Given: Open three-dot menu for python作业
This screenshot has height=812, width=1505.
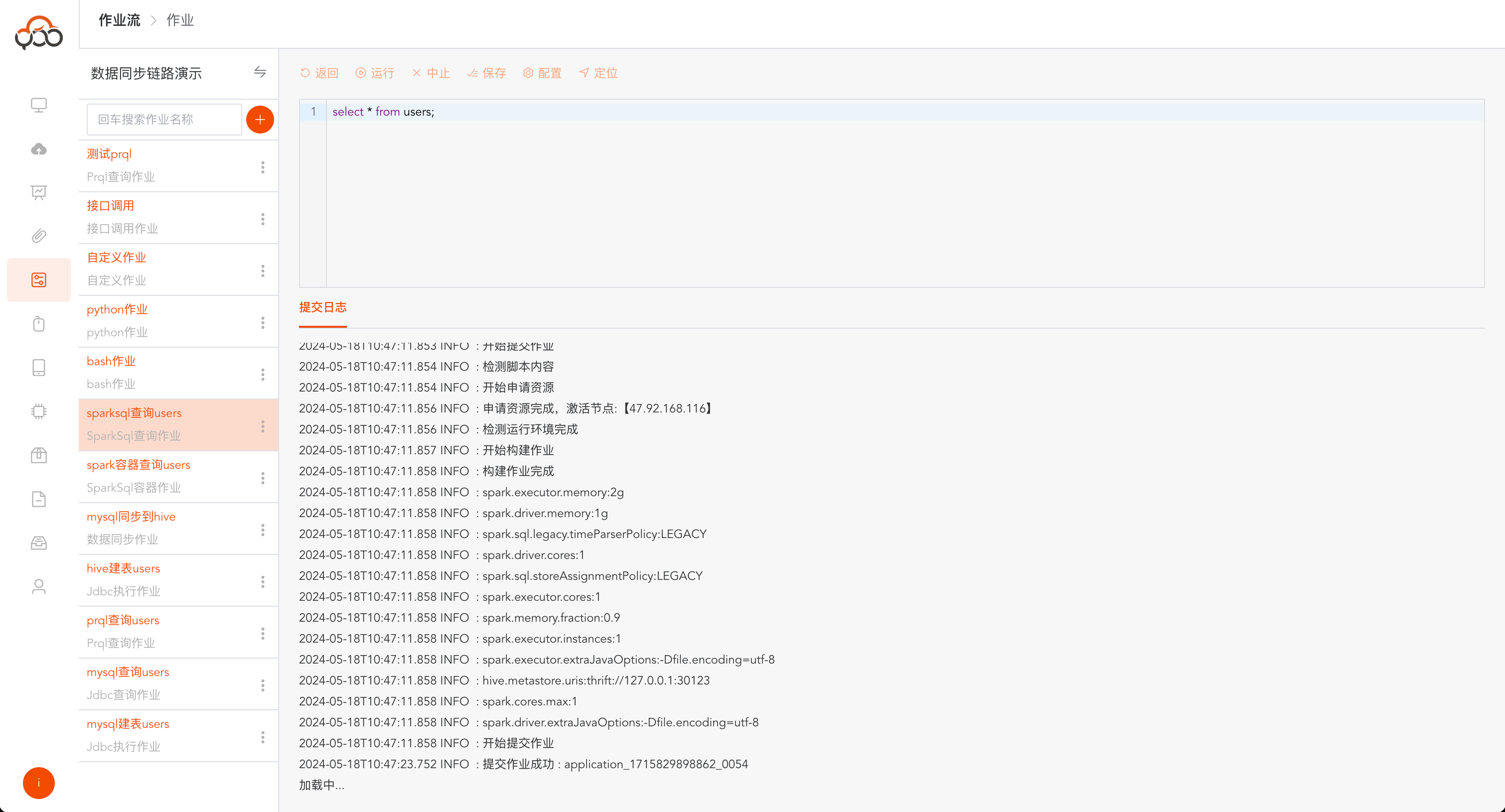Looking at the screenshot, I should tap(263, 322).
